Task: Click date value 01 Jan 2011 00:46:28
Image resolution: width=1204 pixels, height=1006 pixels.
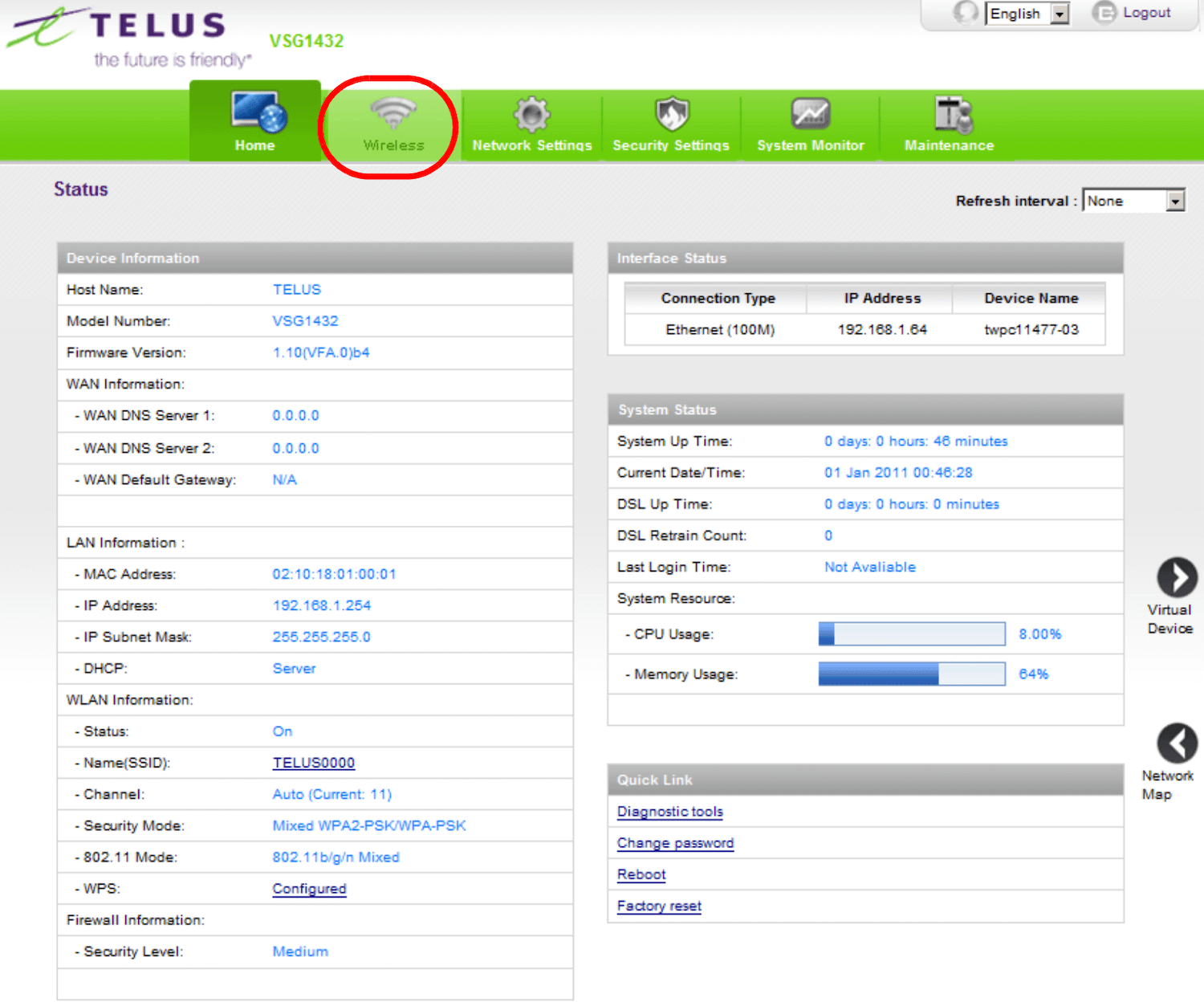Action: [898, 473]
